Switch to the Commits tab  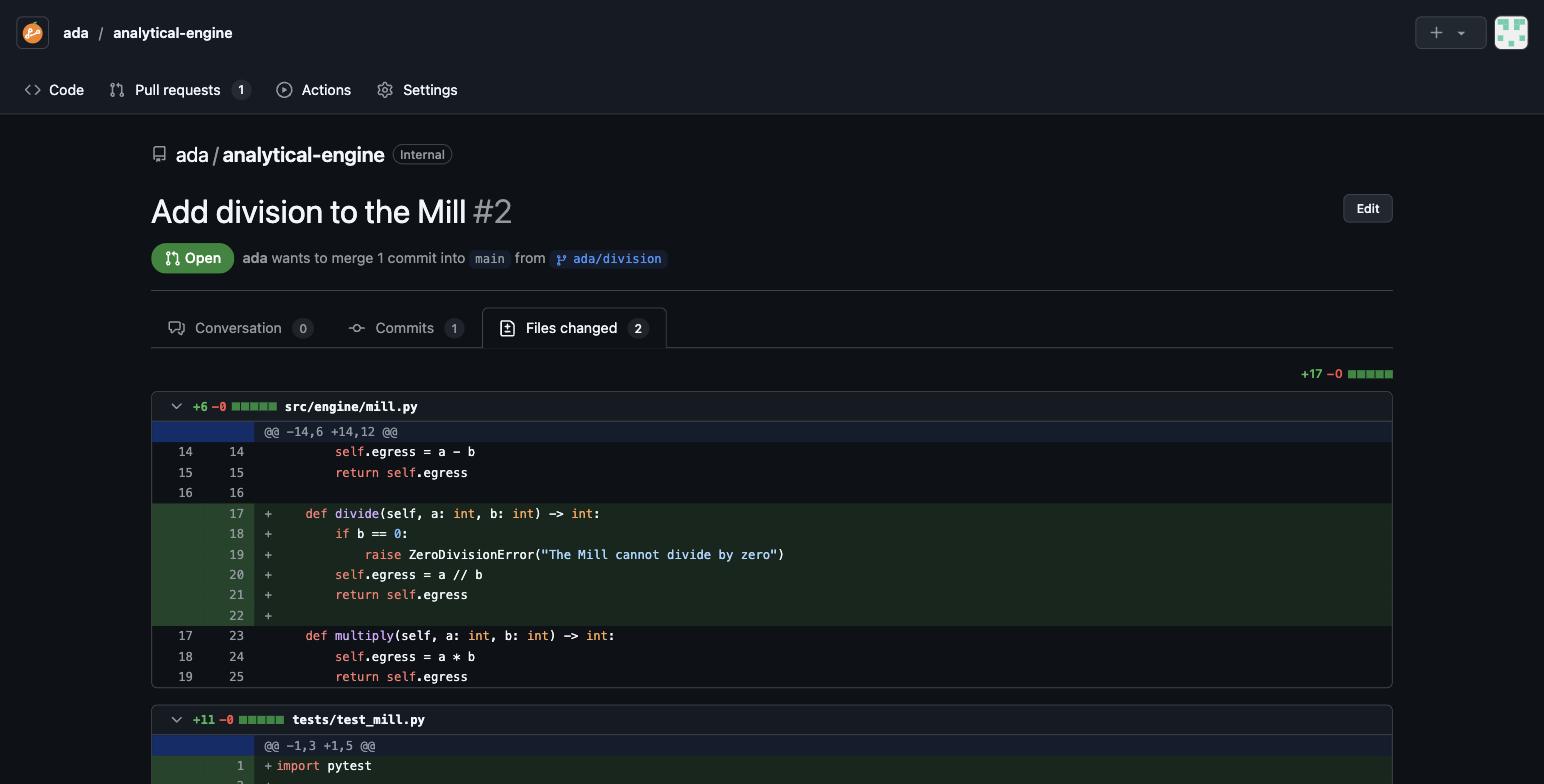[405, 328]
